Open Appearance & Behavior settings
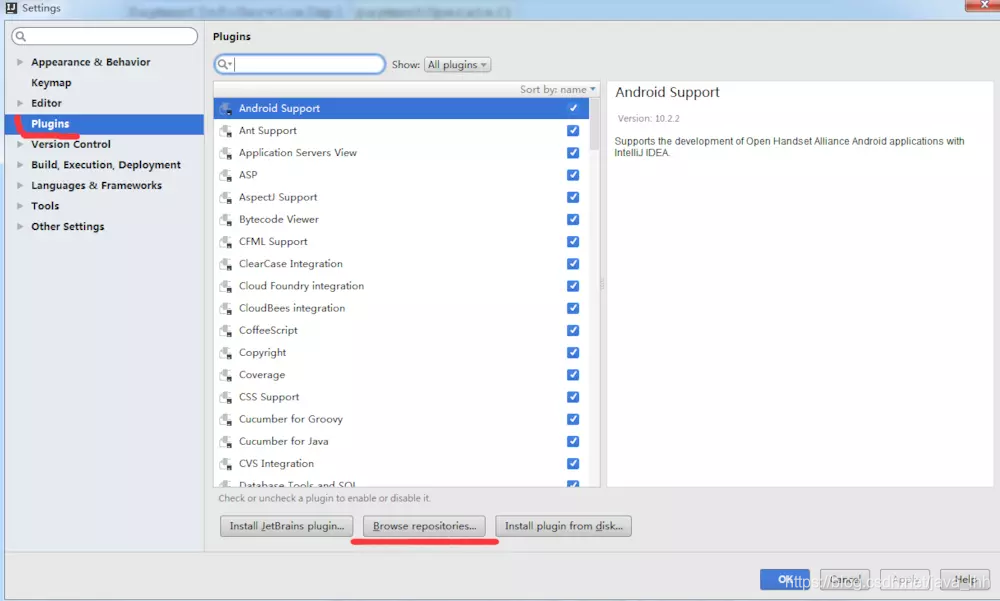 pyautogui.click(x=91, y=62)
